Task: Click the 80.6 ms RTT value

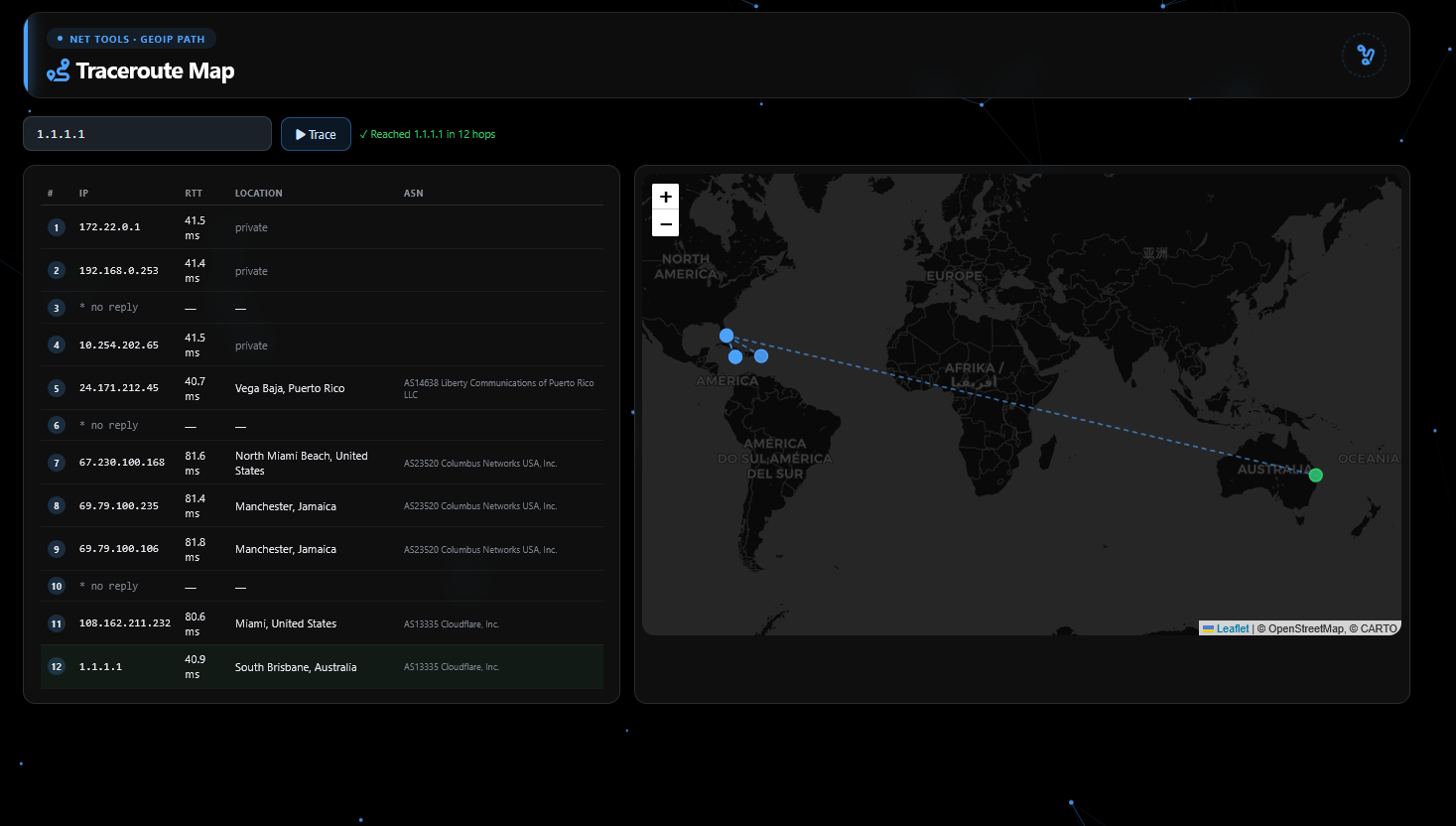Action: [196, 623]
